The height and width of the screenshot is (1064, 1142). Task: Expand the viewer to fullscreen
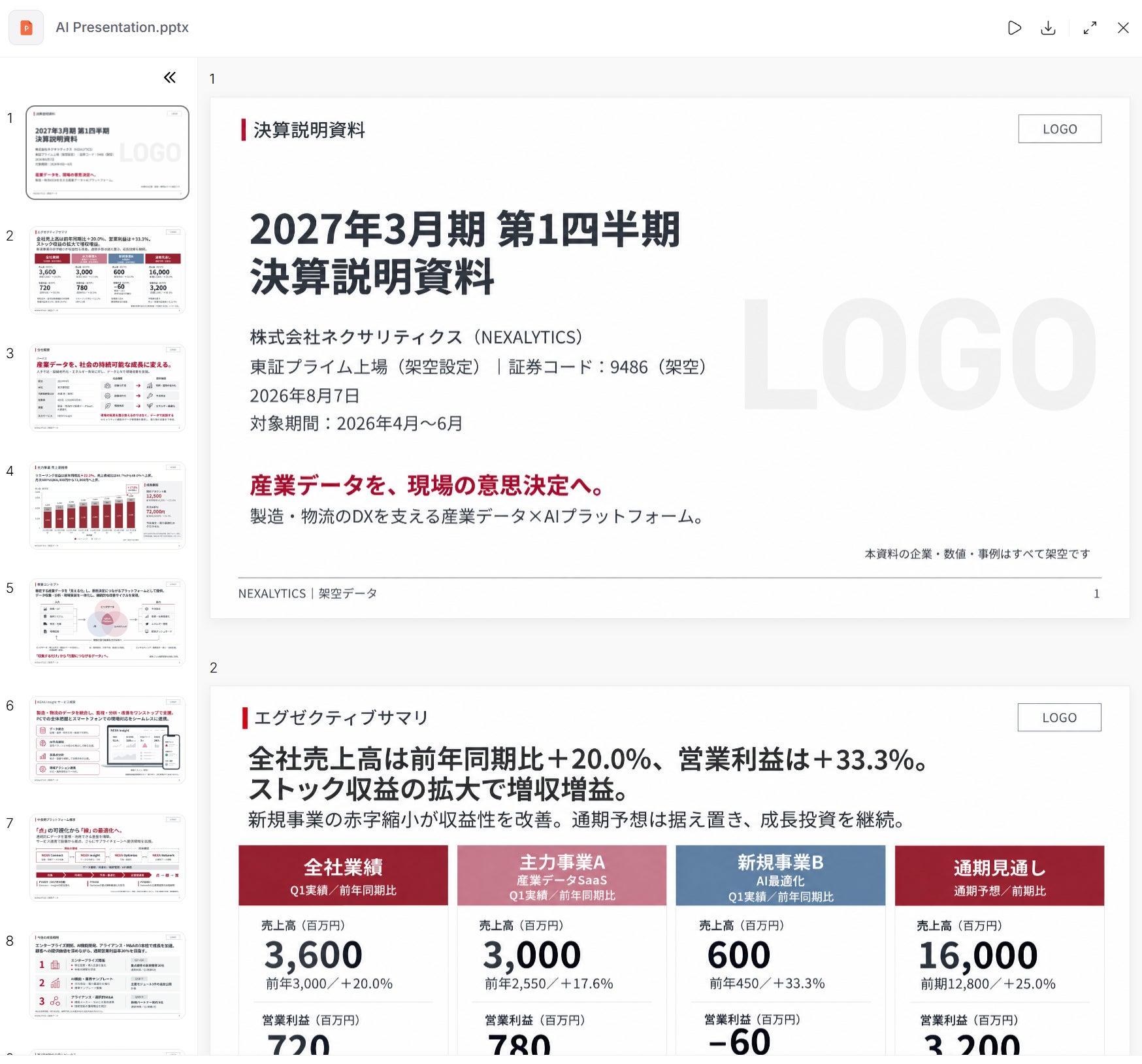[x=1090, y=27]
